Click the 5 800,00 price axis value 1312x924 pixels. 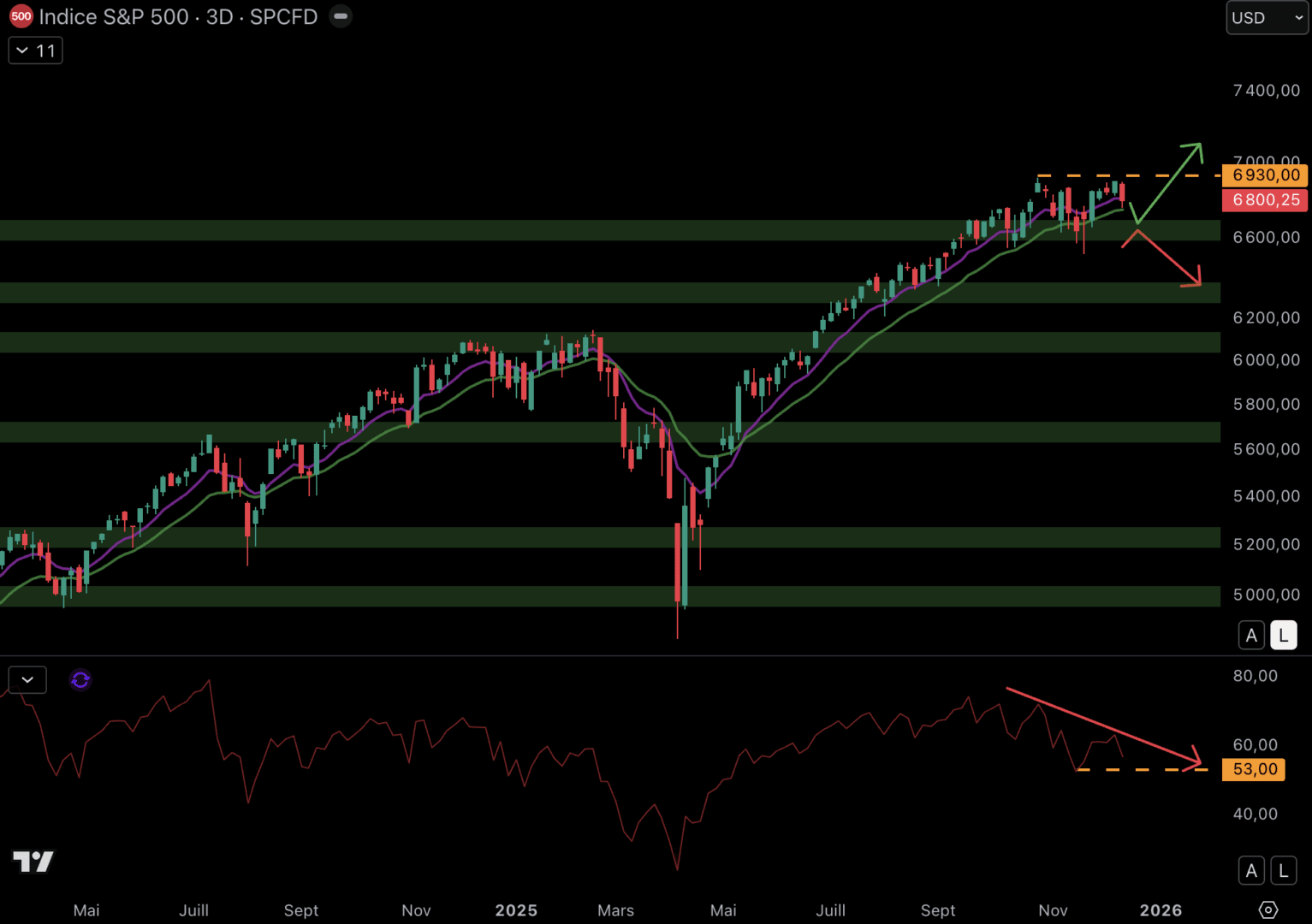(x=1266, y=404)
